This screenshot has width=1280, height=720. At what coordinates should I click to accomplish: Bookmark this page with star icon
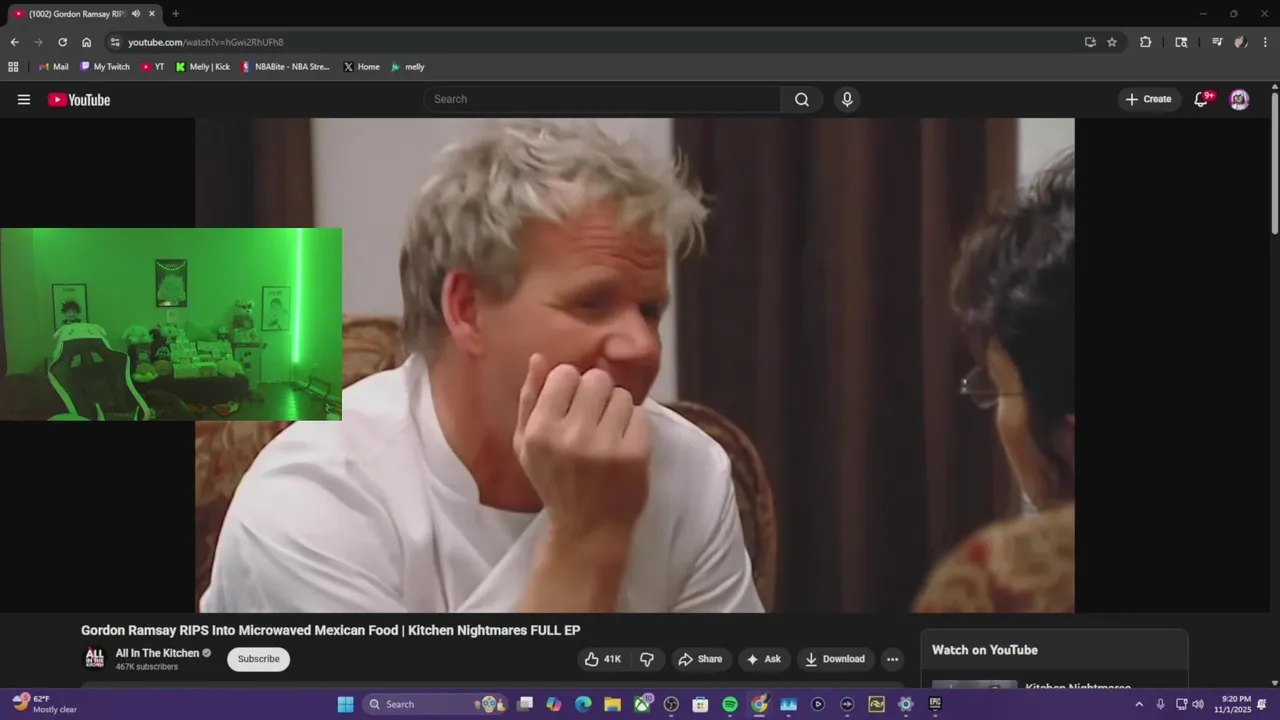click(x=1112, y=42)
